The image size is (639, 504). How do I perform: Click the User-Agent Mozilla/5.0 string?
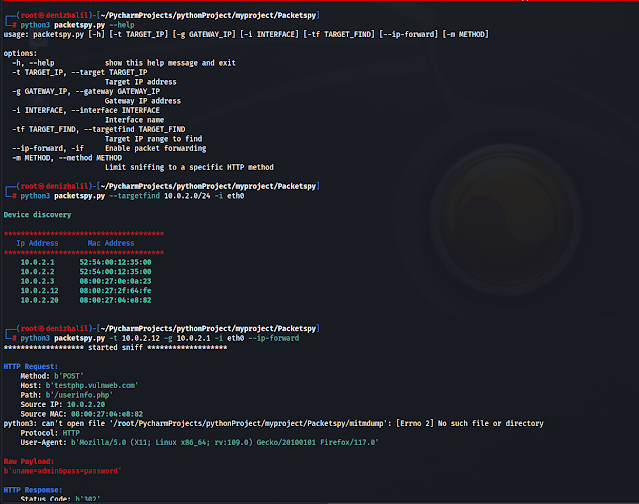[x=225, y=442]
